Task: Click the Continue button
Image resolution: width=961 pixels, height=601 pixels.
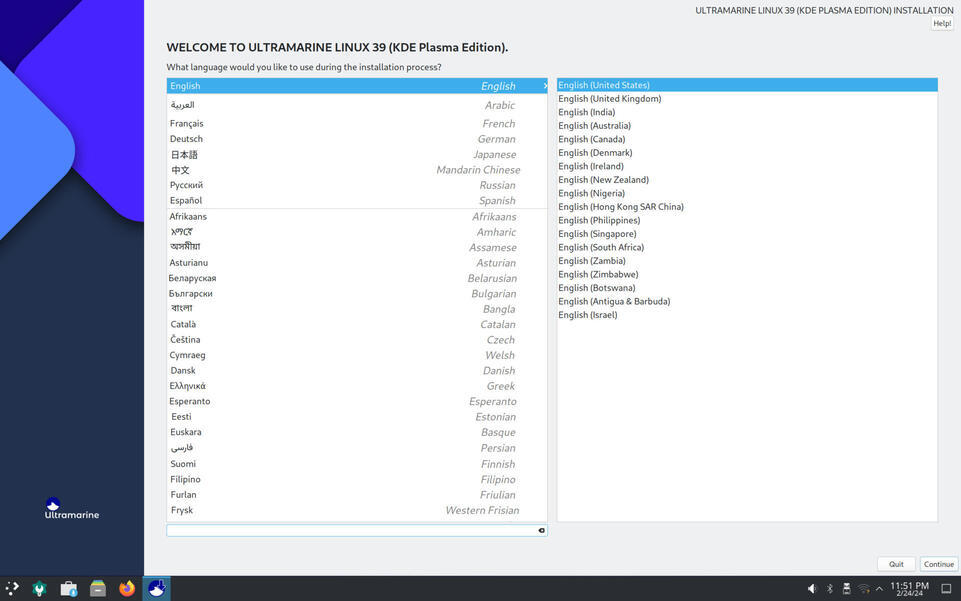Action: [x=938, y=564]
